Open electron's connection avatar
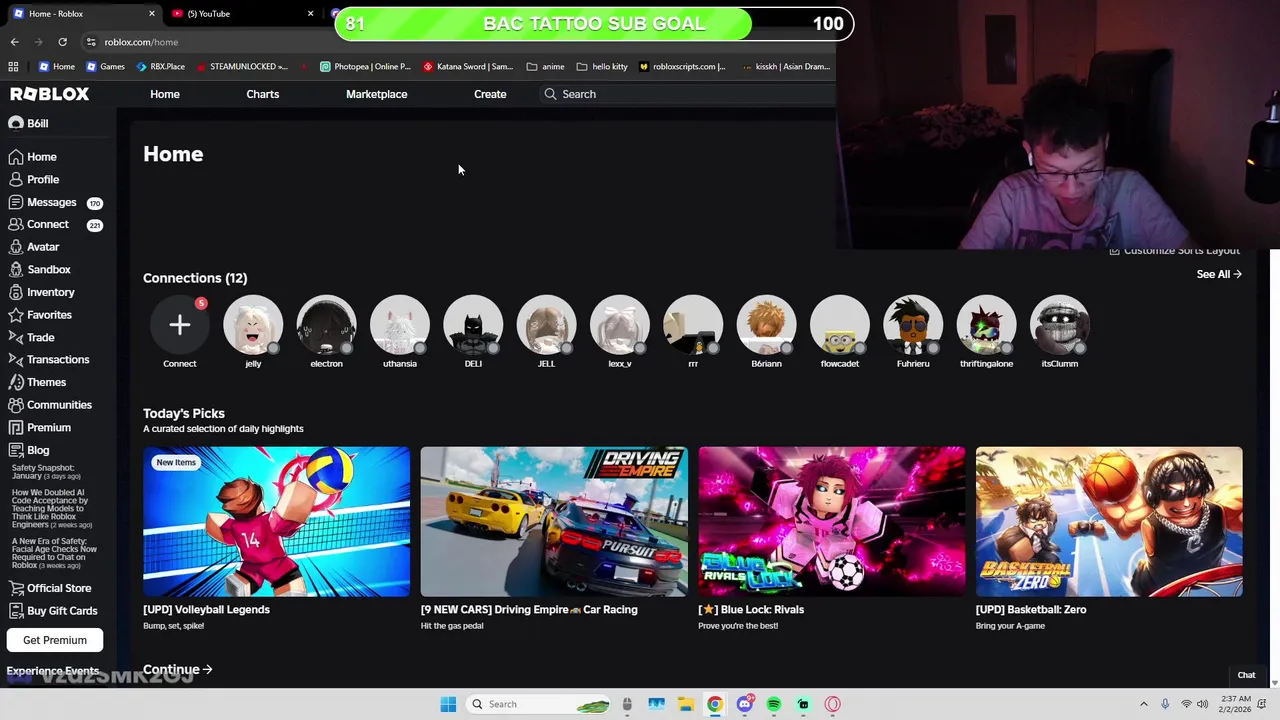The width and height of the screenshot is (1280, 720). pyautogui.click(x=326, y=325)
